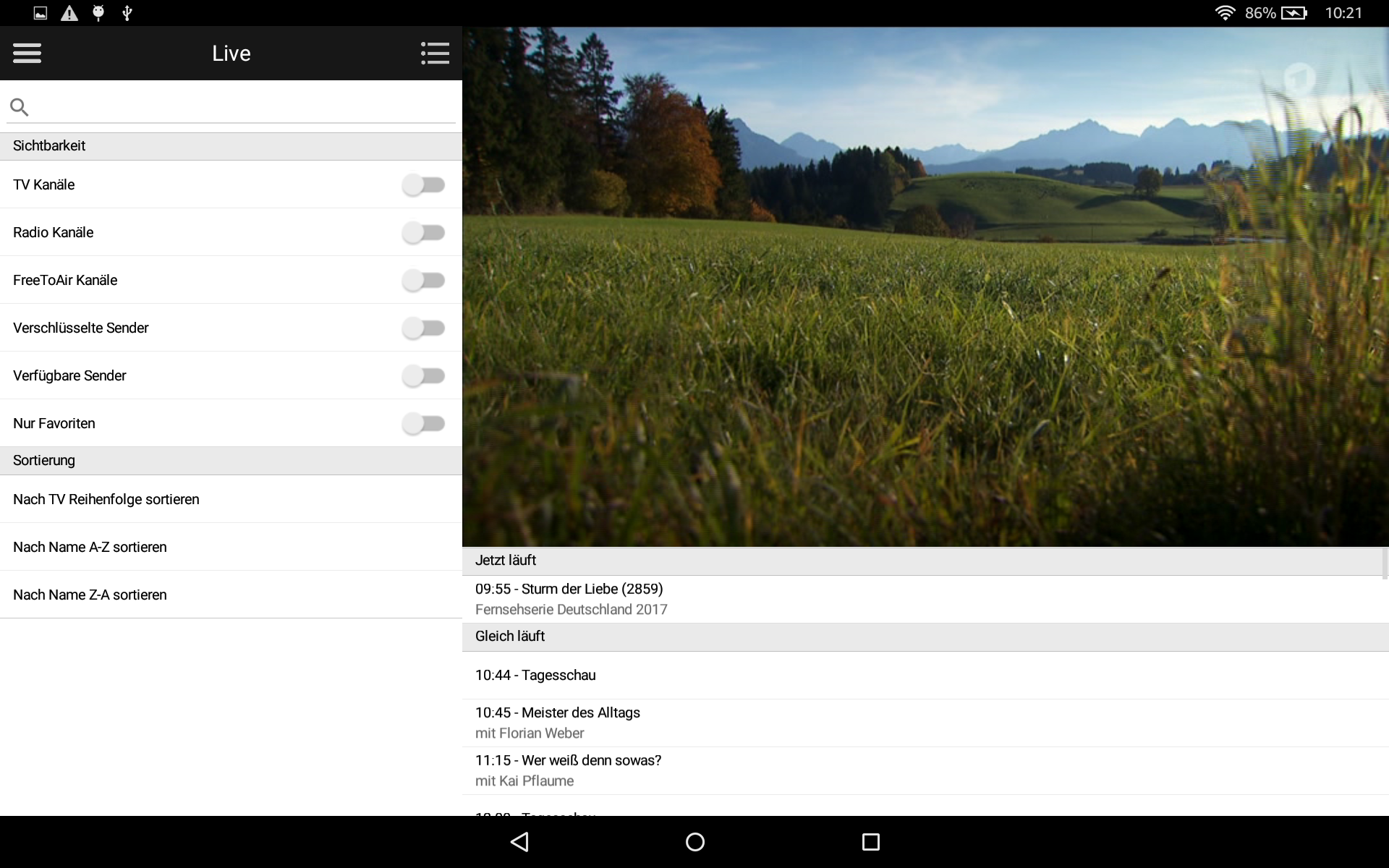
Task: Open the recent apps overview
Action: coord(870,841)
